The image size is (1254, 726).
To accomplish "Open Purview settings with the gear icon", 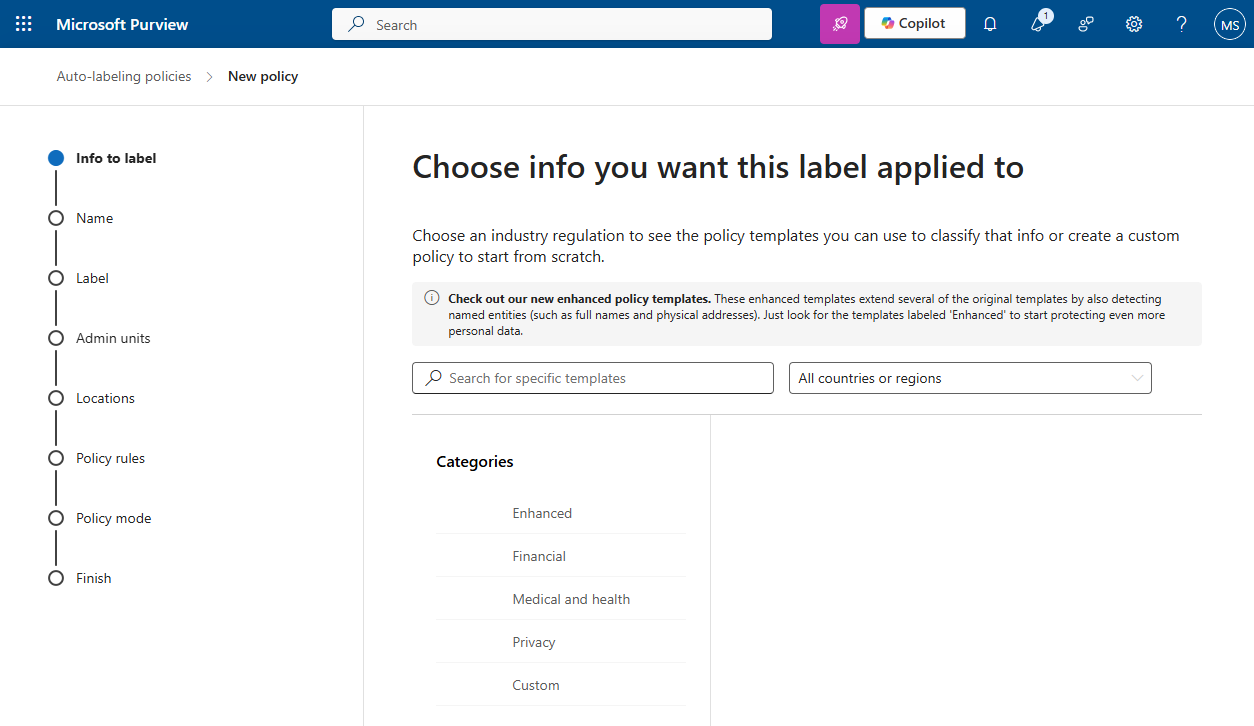I will [1133, 24].
